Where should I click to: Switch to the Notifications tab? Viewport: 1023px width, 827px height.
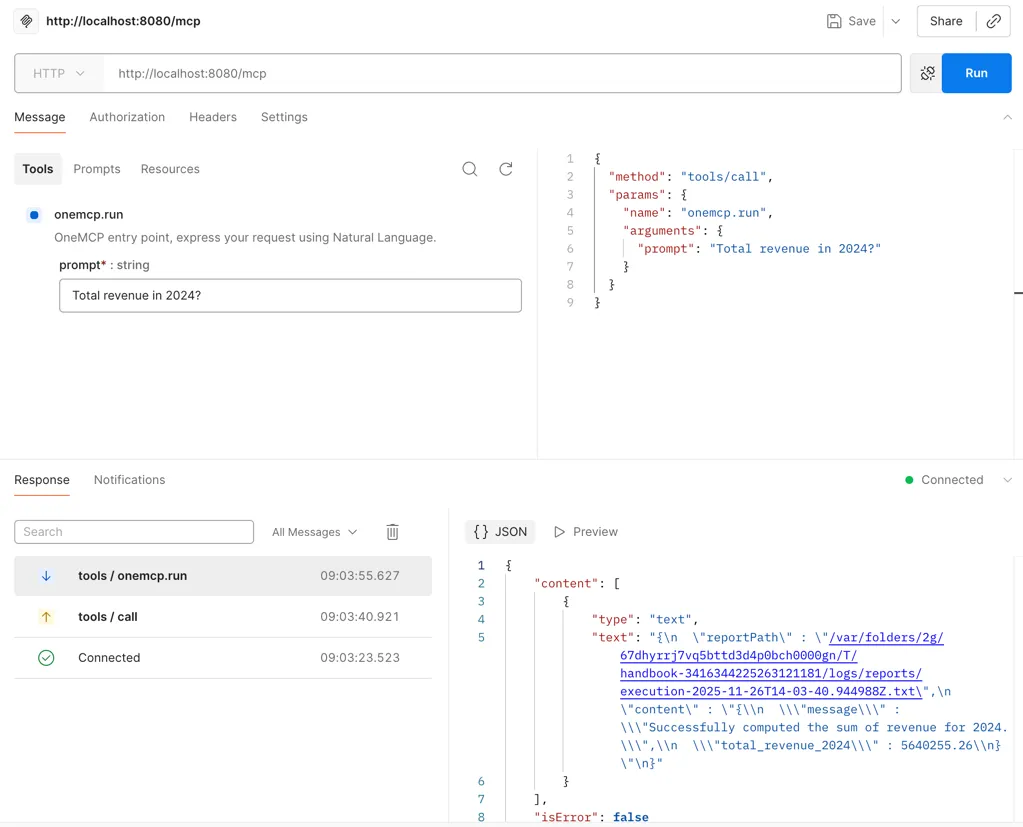[129, 480]
